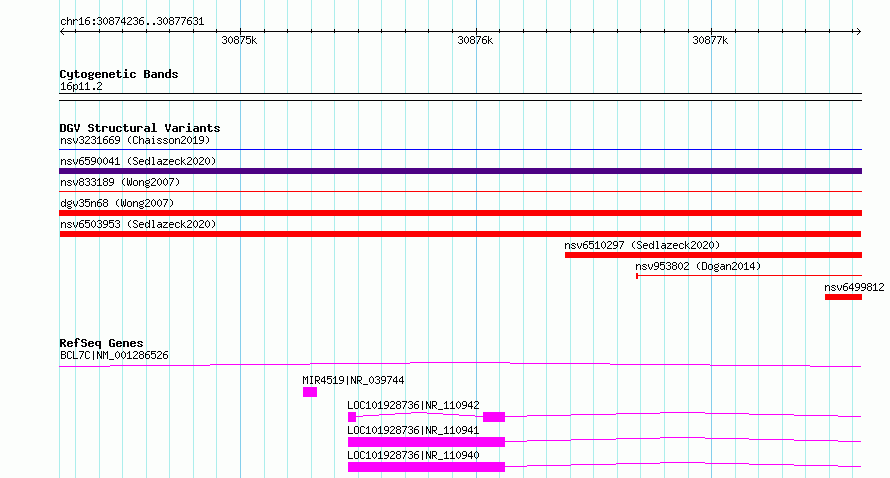The height and width of the screenshot is (478, 890).
Task: Open gene BCL7C|NM_001286526 label
Action: (114, 355)
